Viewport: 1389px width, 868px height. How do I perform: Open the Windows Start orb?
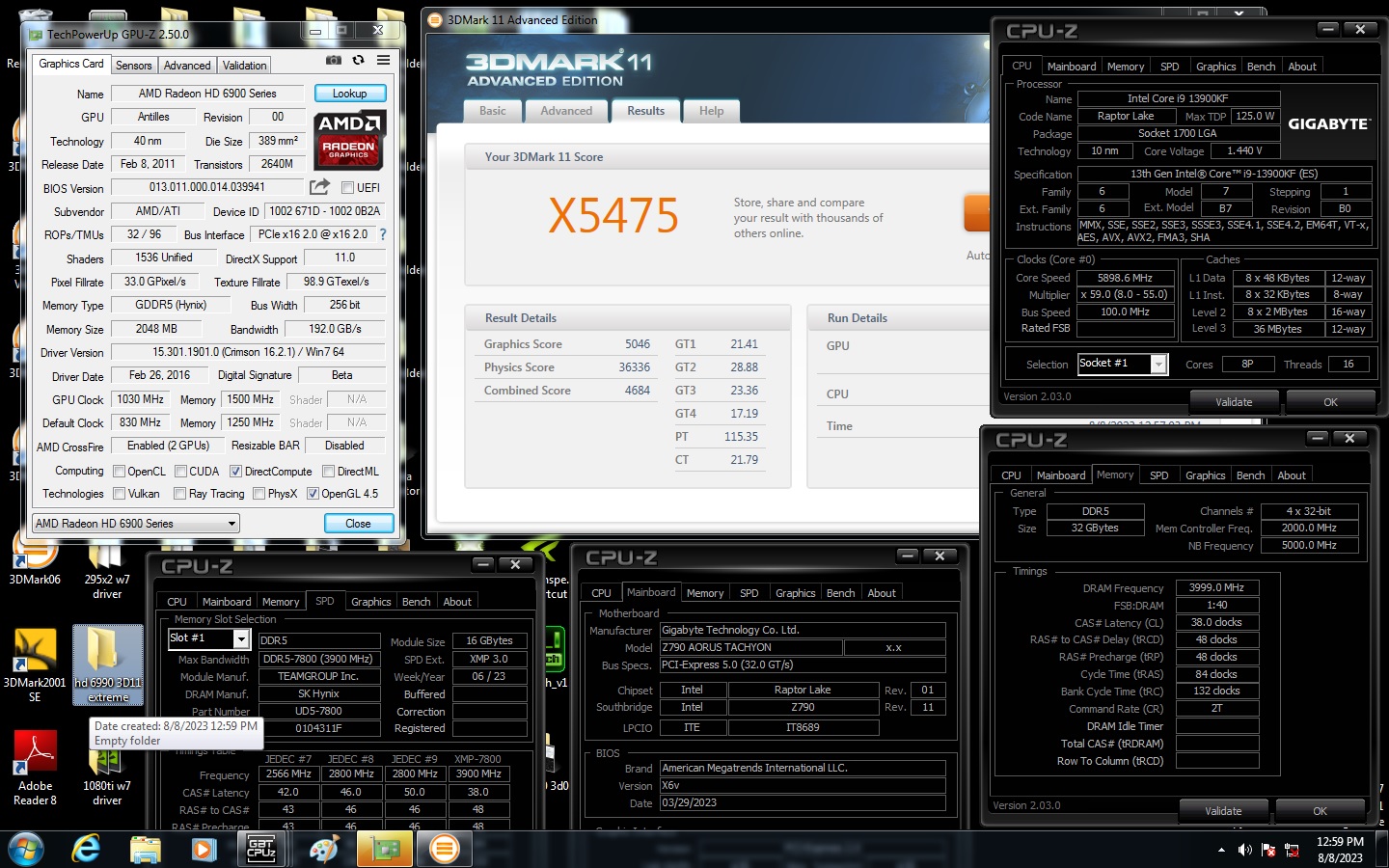(26, 850)
